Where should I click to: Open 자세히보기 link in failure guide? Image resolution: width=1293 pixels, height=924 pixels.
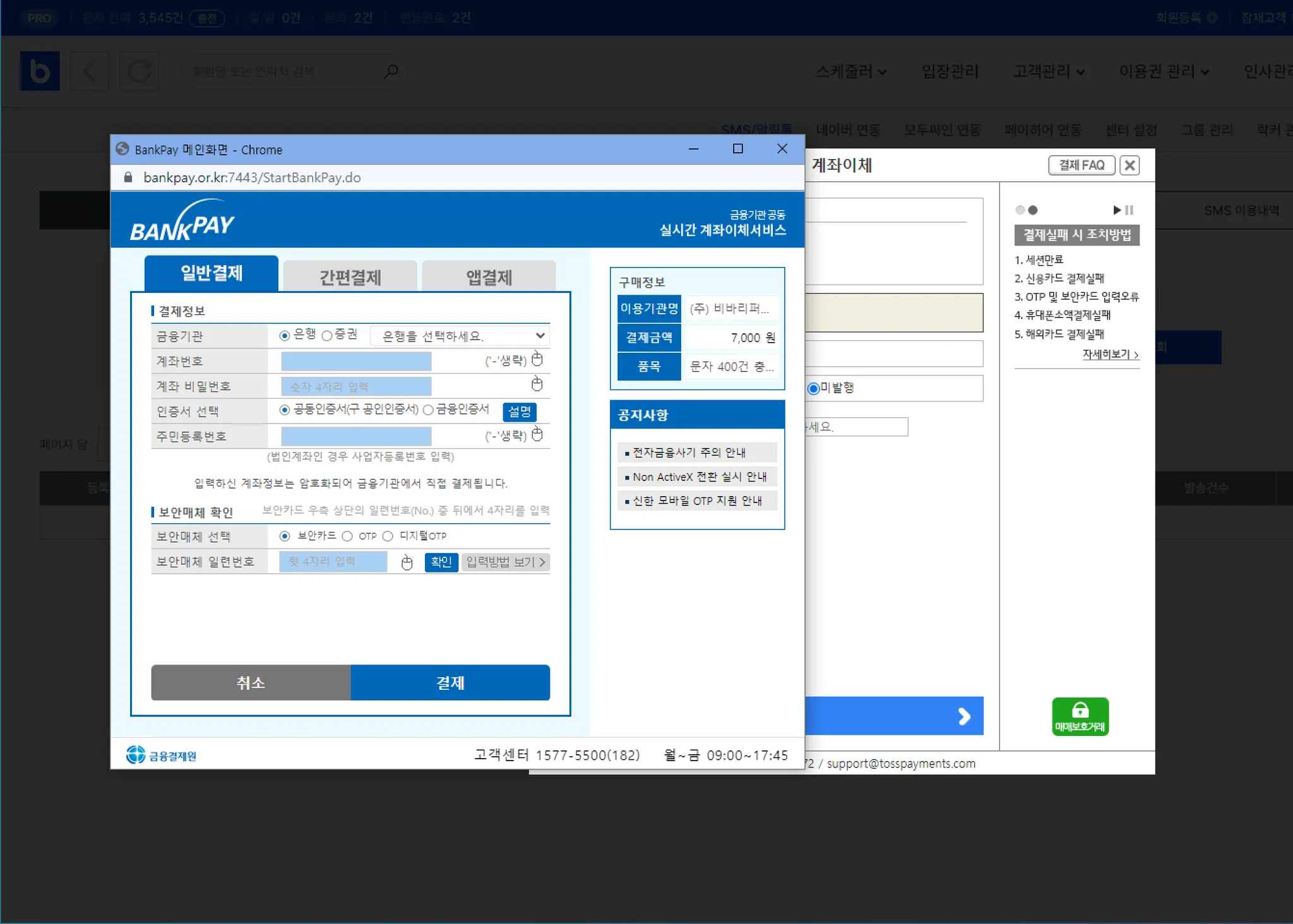[1110, 355]
